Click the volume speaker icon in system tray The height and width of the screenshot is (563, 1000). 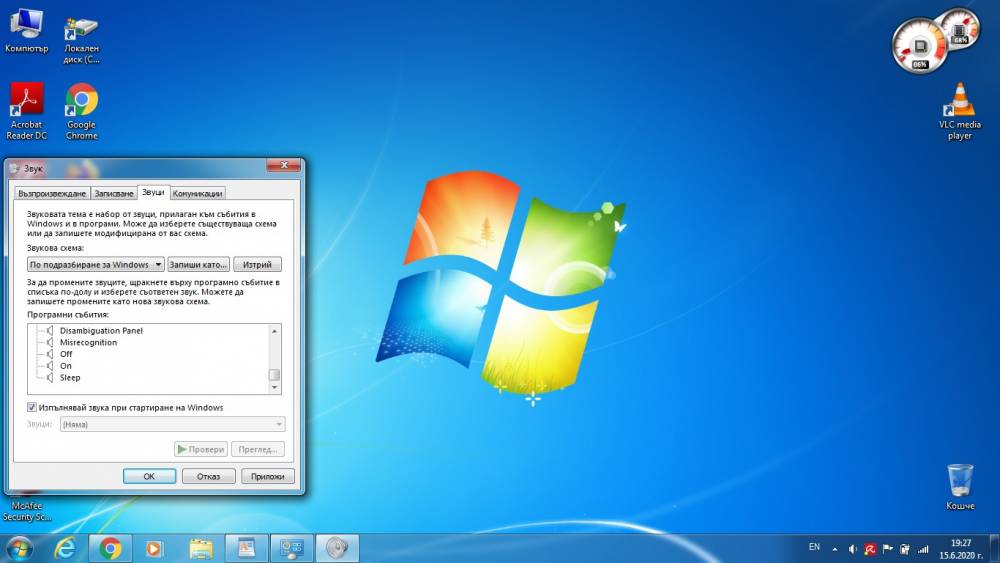point(852,548)
